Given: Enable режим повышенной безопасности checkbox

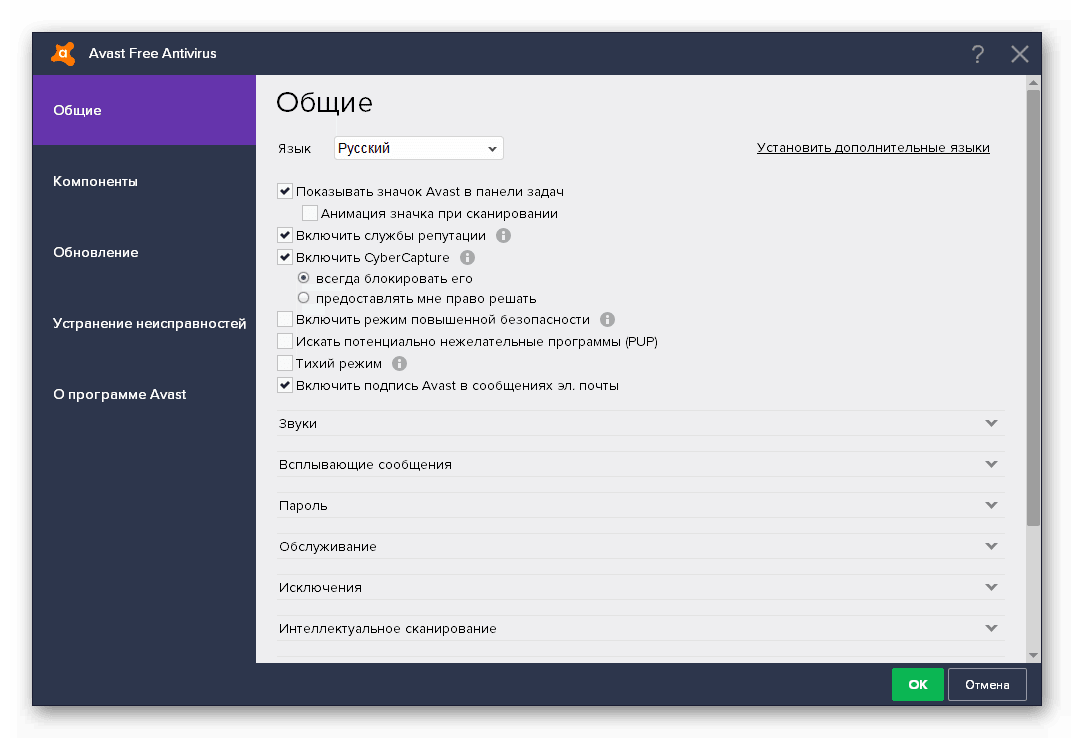Looking at the screenshot, I should pyautogui.click(x=285, y=319).
